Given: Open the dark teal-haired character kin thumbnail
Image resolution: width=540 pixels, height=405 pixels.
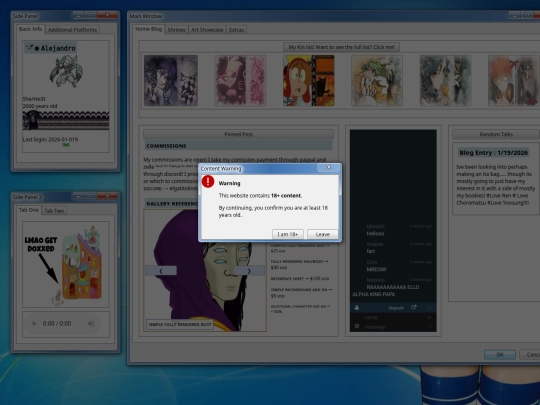Looking at the screenshot, I should [445, 80].
